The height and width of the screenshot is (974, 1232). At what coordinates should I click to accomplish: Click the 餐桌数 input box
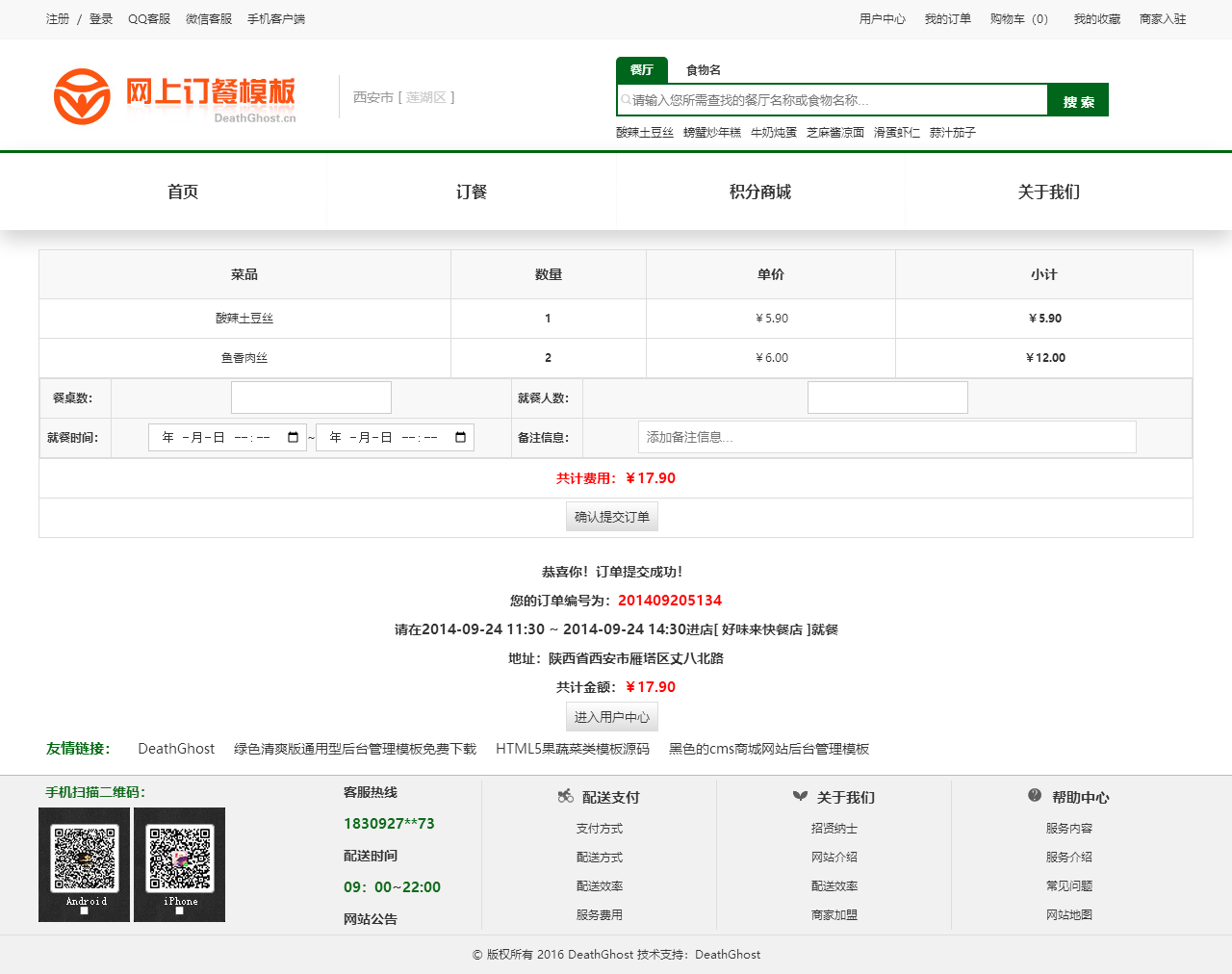[x=311, y=397]
